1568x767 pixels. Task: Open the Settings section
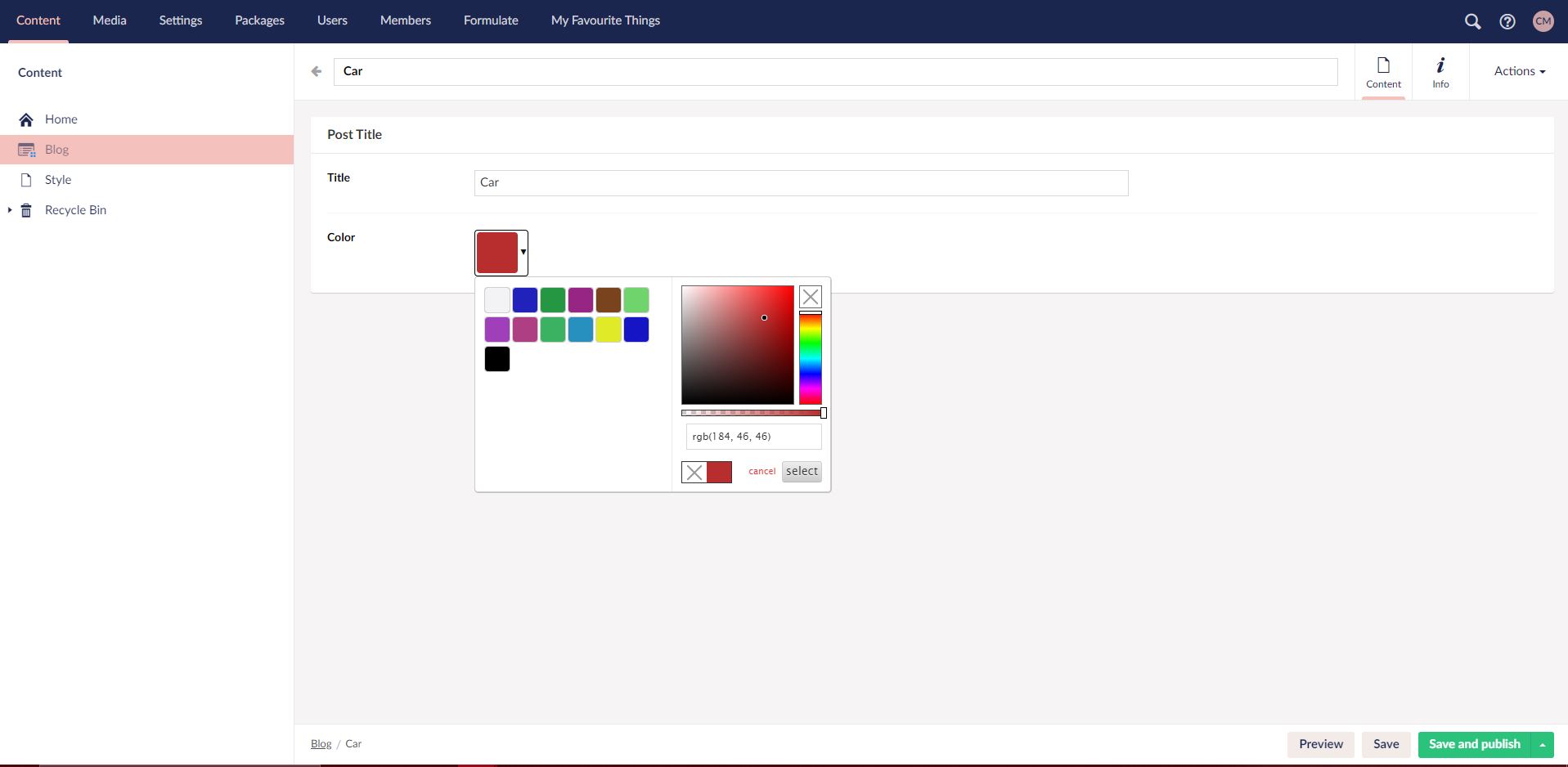(181, 20)
